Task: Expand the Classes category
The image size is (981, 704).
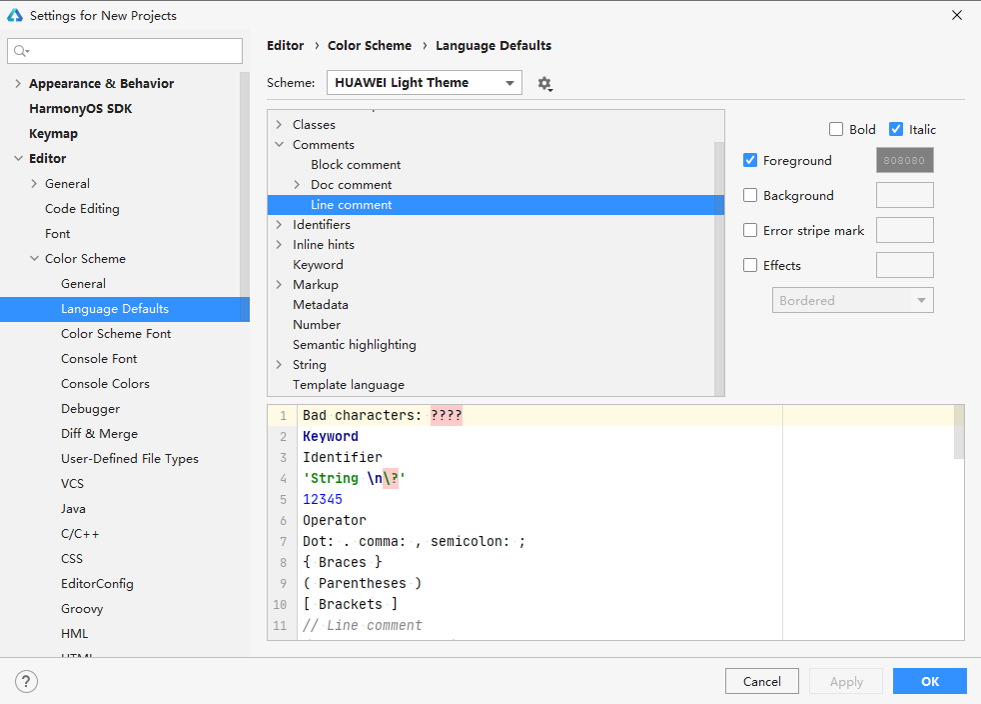Action: (x=279, y=125)
